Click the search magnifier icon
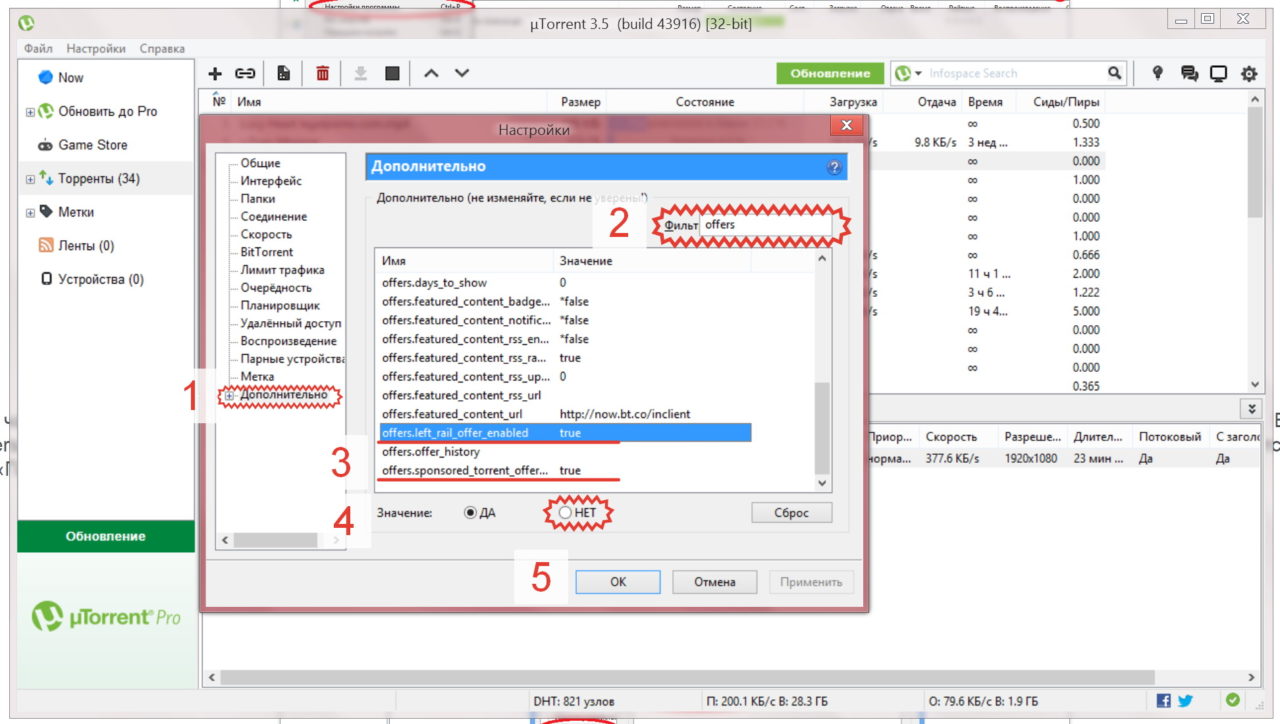The height and width of the screenshot is (724, 1280). click(x=1115, y=73)
